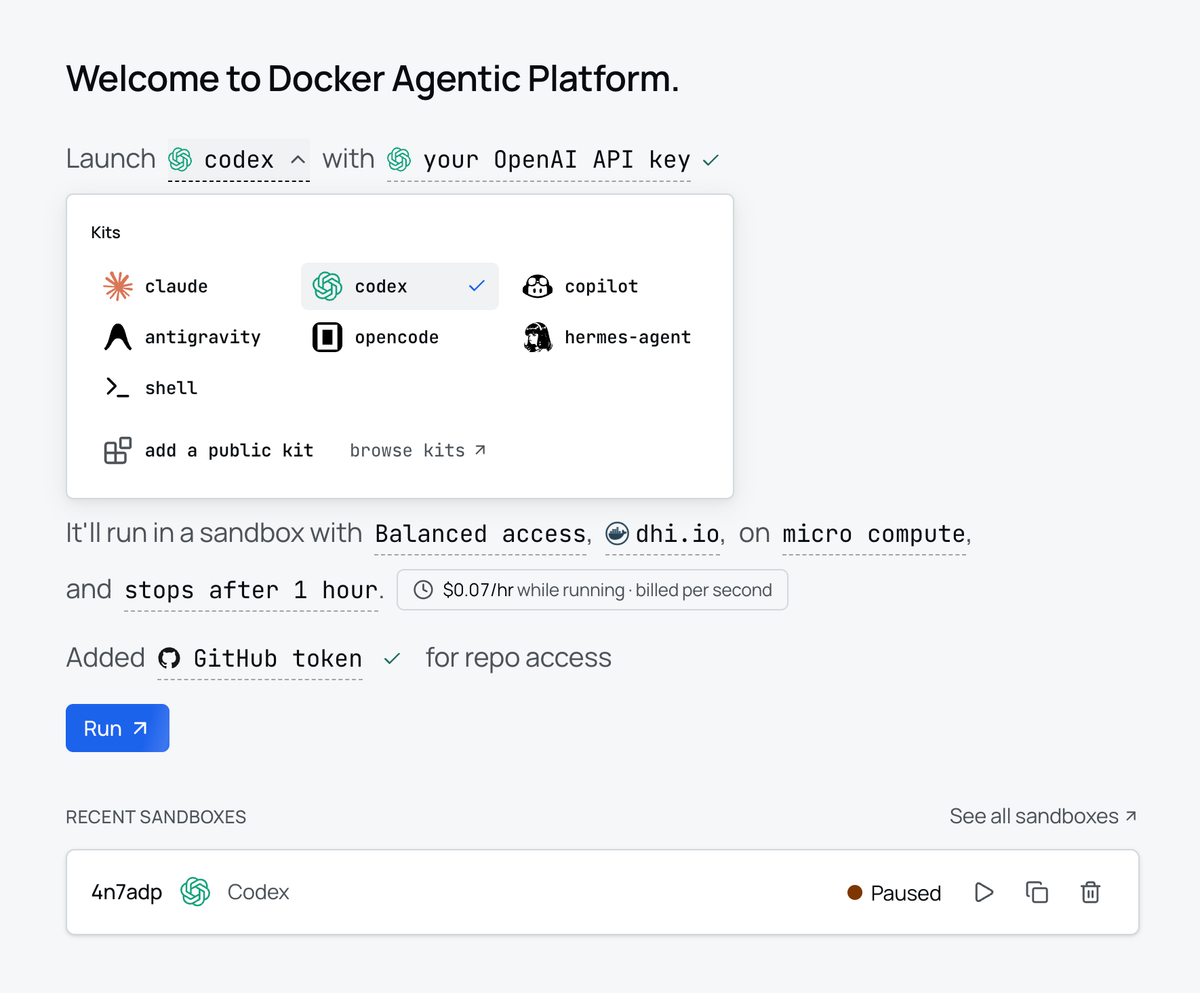Add a public kit
Screen dimensions: 1200x993
point(209,451)
